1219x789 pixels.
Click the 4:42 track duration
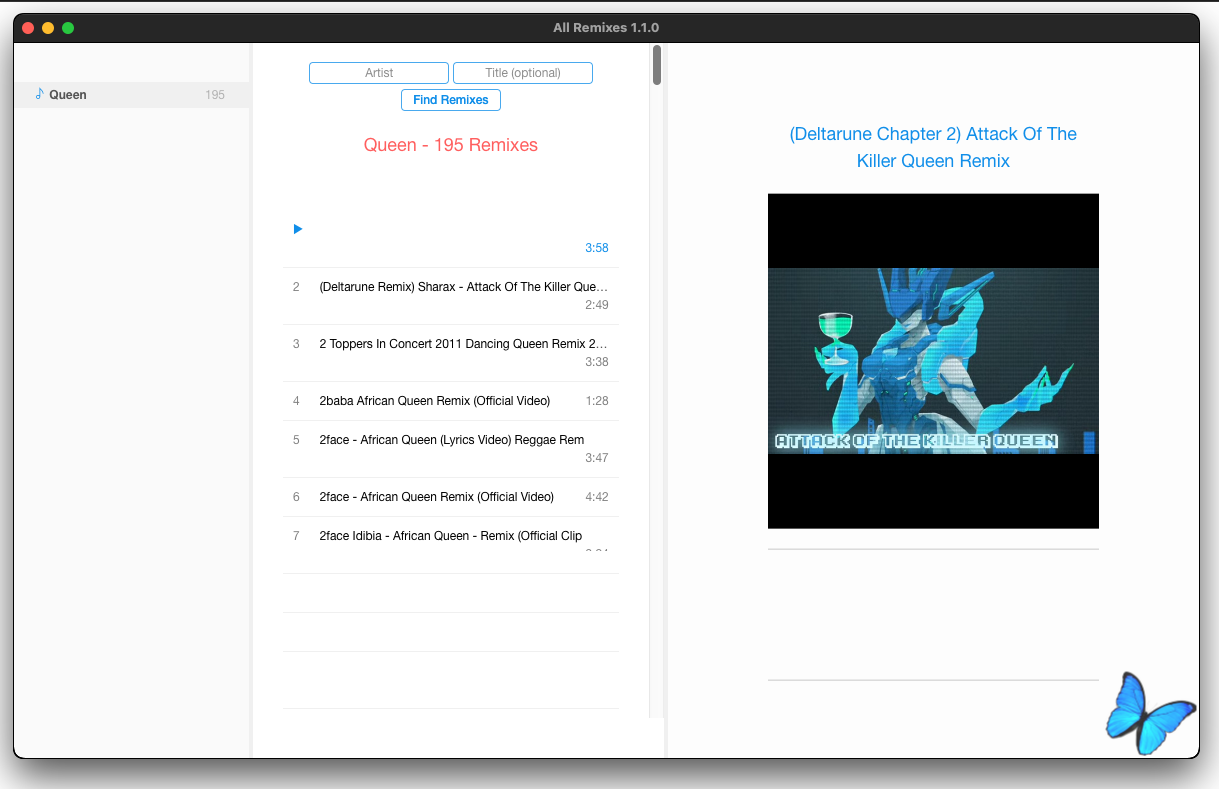click(597, 497)
